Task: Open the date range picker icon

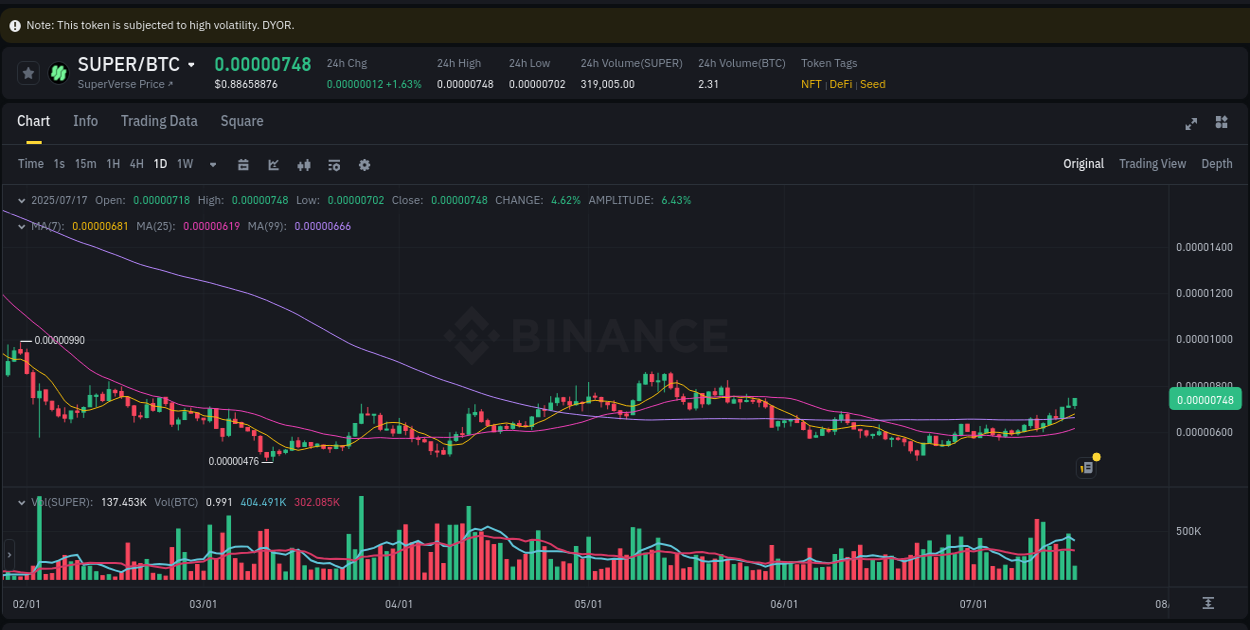Action: [243, 164]
